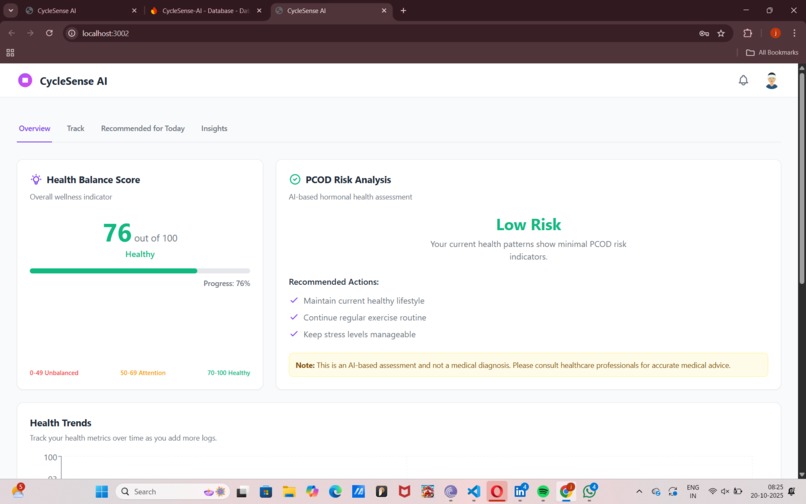Expand the tab search dropdown arrow

pyautogui.click(x=11, y=10)
